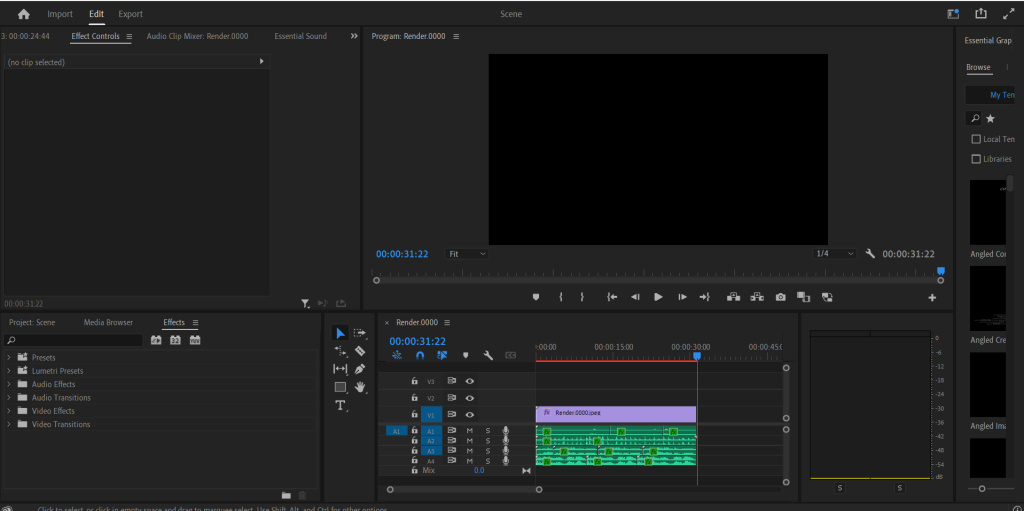This screenshot has height=511, width=1024.
Task: Open the Fit zoom level dropdown
Action: [467, 254]
